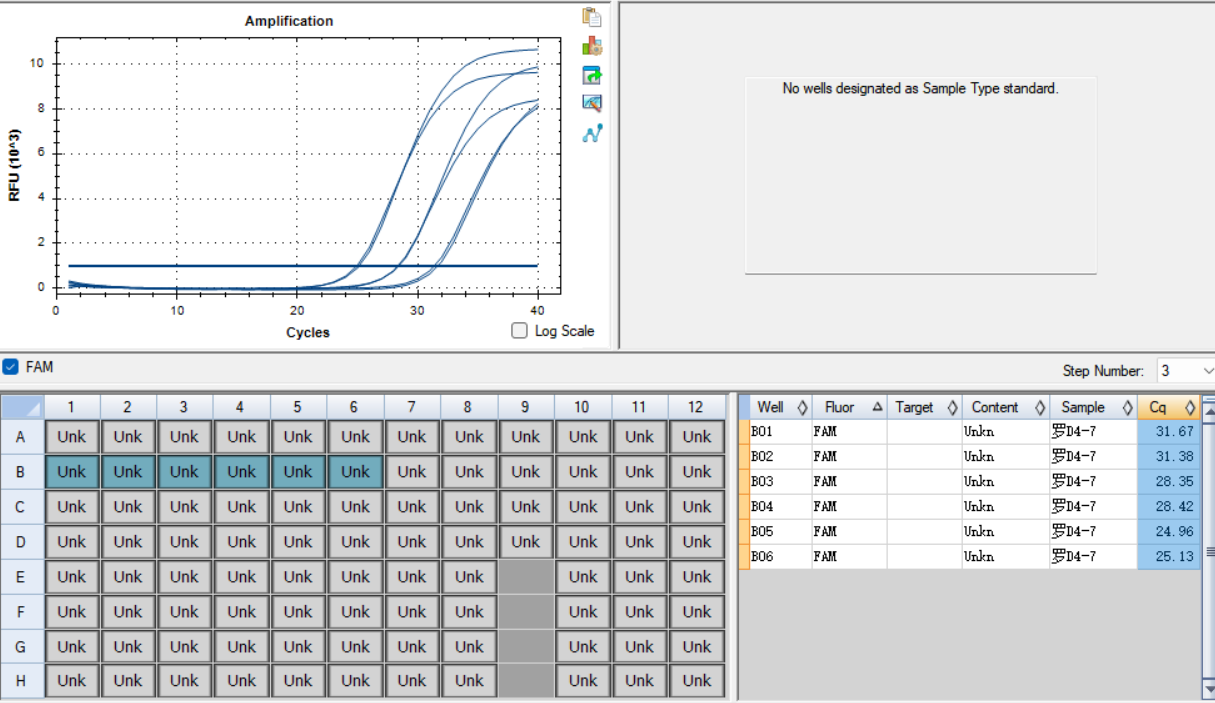Open chart settings bar-graph gear icon
This screenshot has height=703, width=1215.
click(592, 46)
